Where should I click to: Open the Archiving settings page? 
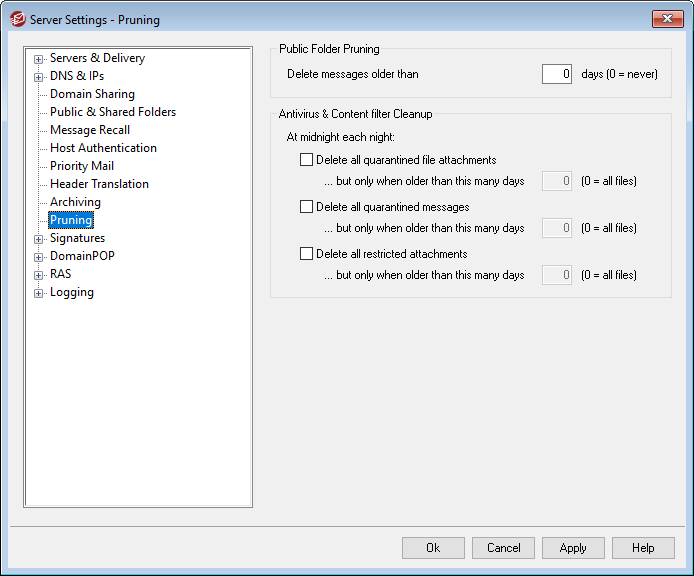[75, 202]
